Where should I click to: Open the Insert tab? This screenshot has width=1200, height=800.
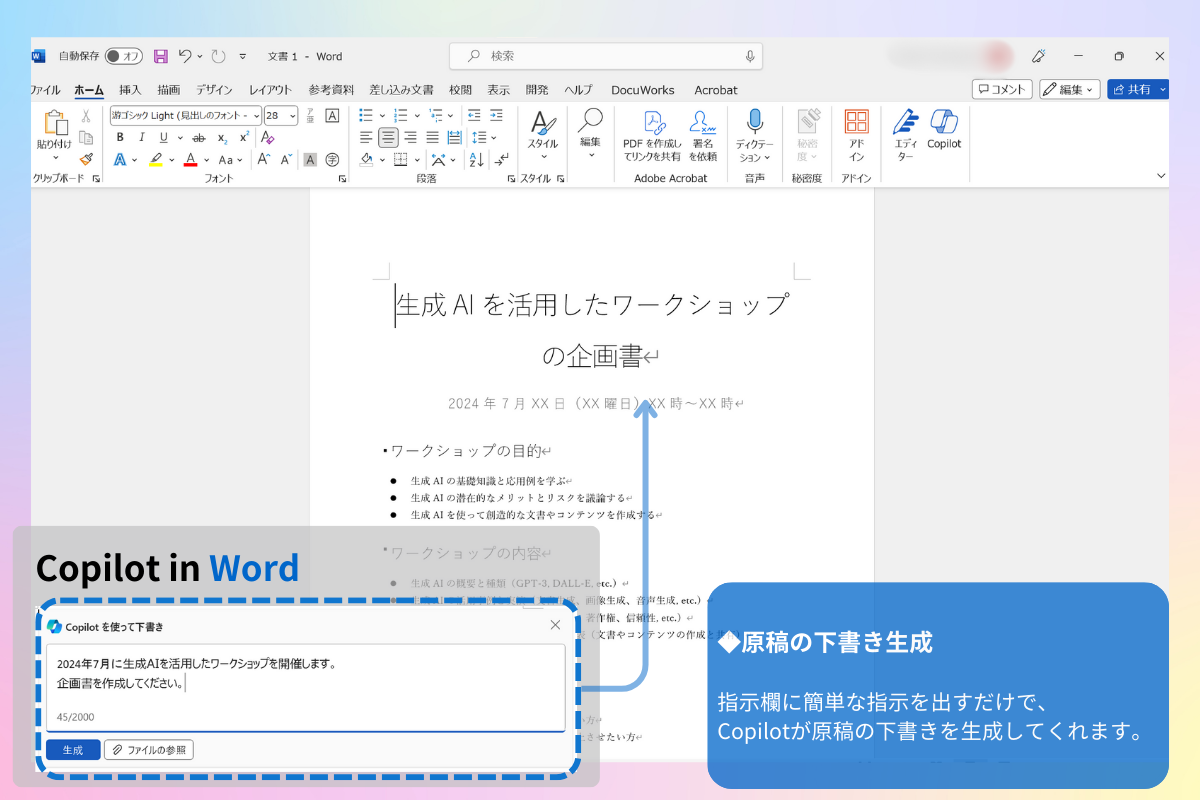(130, 90)
